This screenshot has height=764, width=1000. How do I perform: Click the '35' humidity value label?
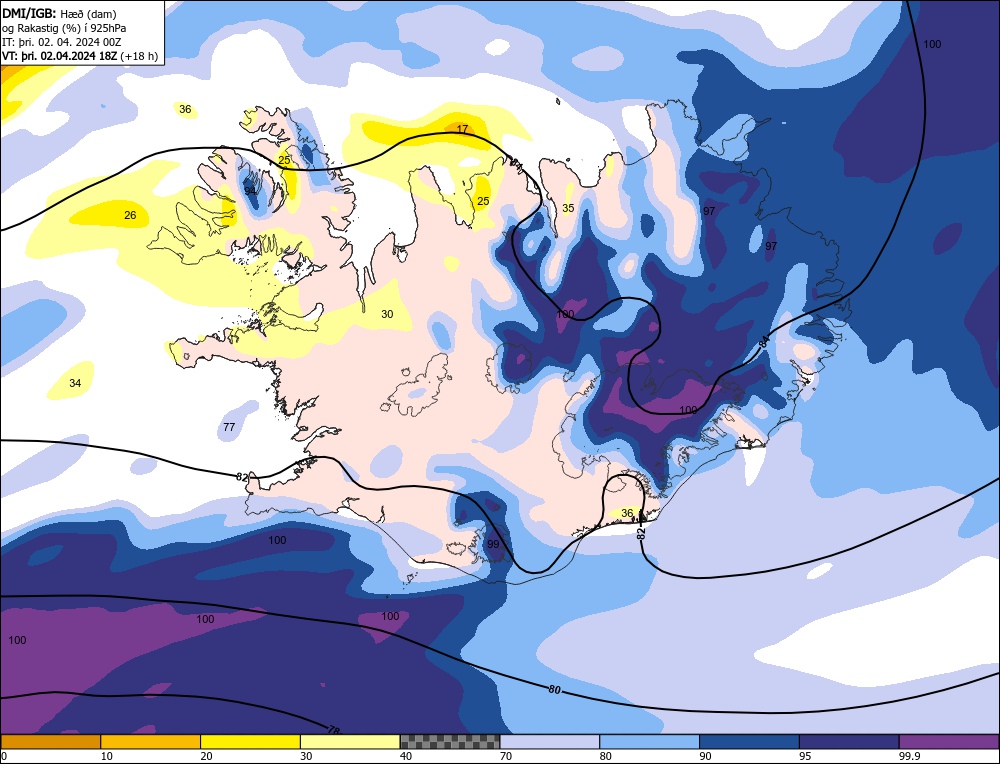568,209
